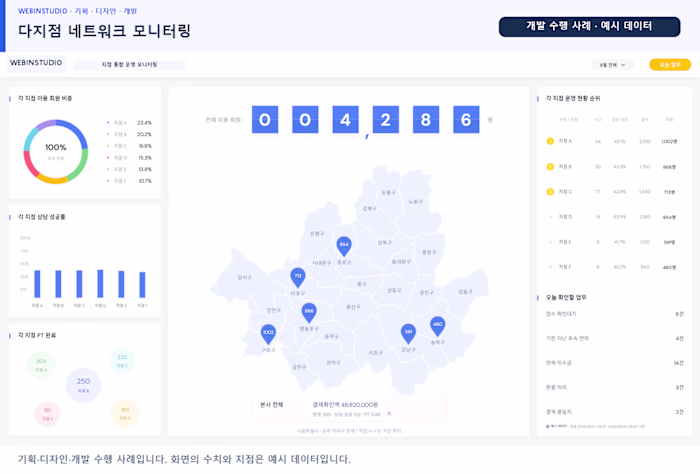Screen dimensions: 700x474
Task: Click the 10.7% value for 지점 F
Action: (145, 181)
